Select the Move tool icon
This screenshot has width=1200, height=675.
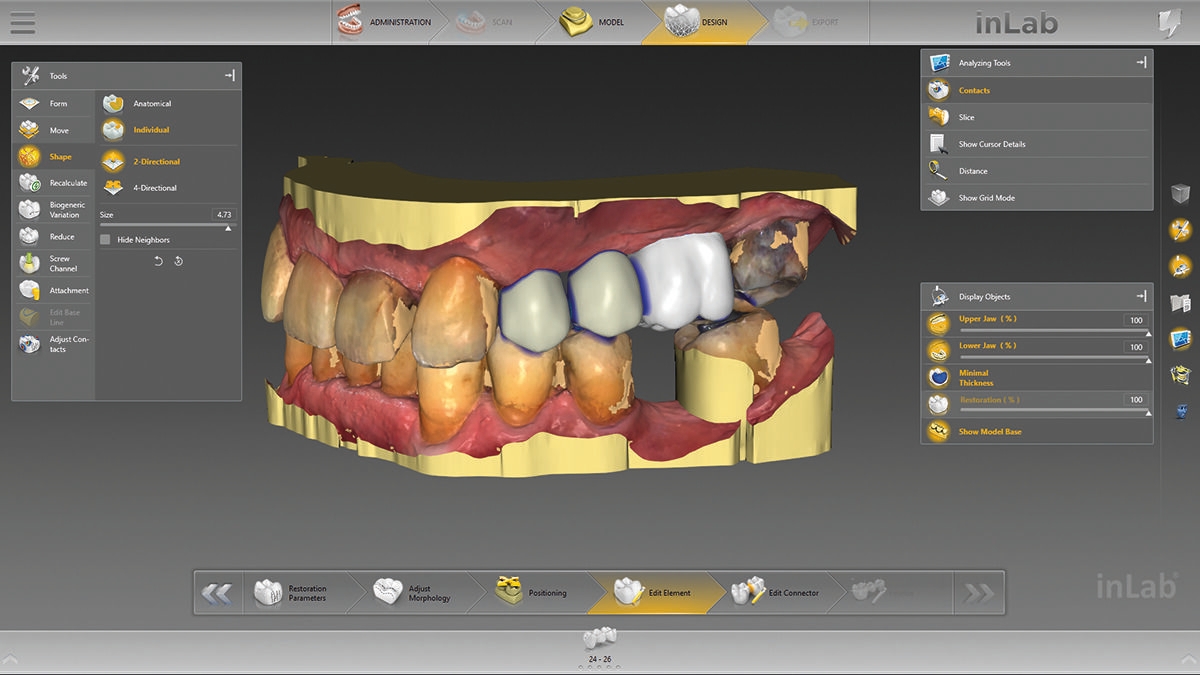click(30, 131)
